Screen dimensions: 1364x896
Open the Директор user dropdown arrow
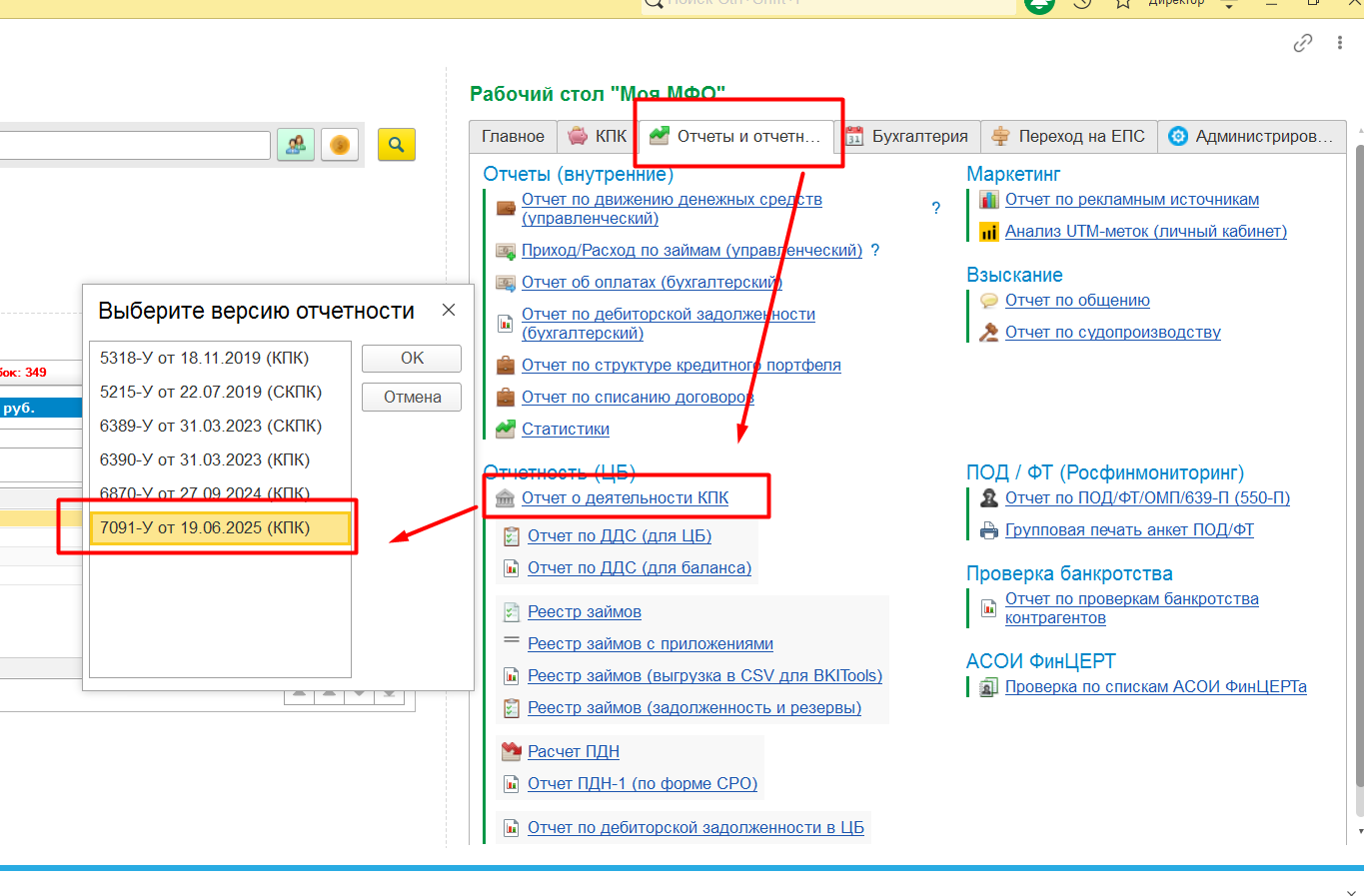pyautogui.click(x=1230, y=4)
